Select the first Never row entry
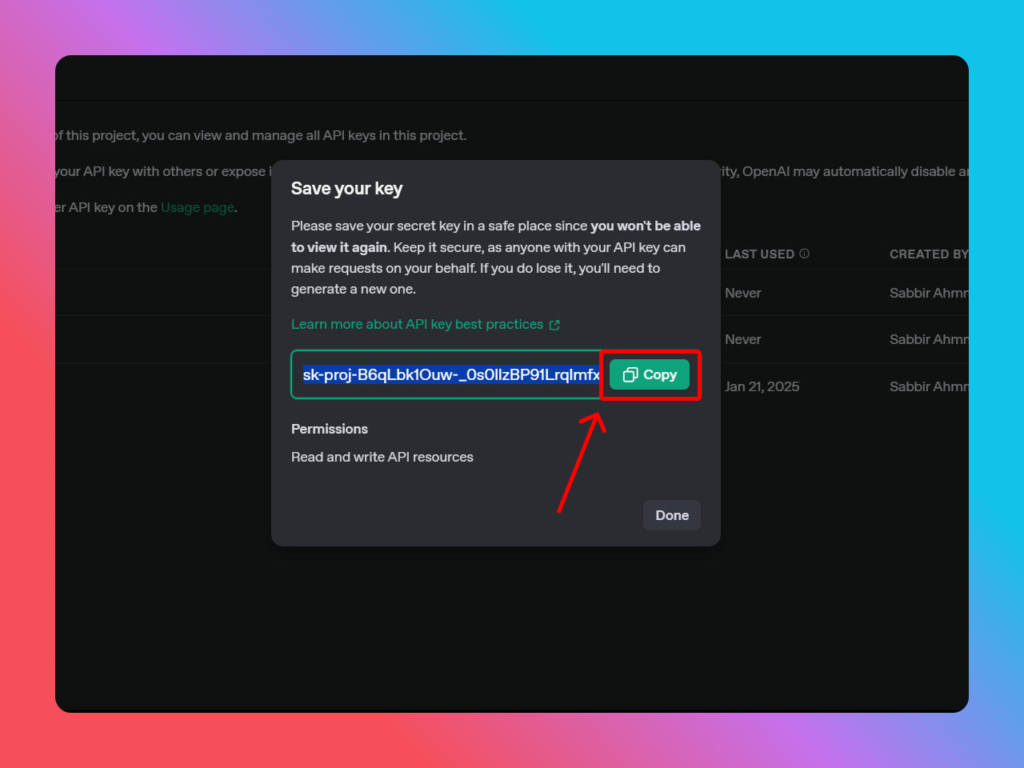 click(x=743, y=293)
